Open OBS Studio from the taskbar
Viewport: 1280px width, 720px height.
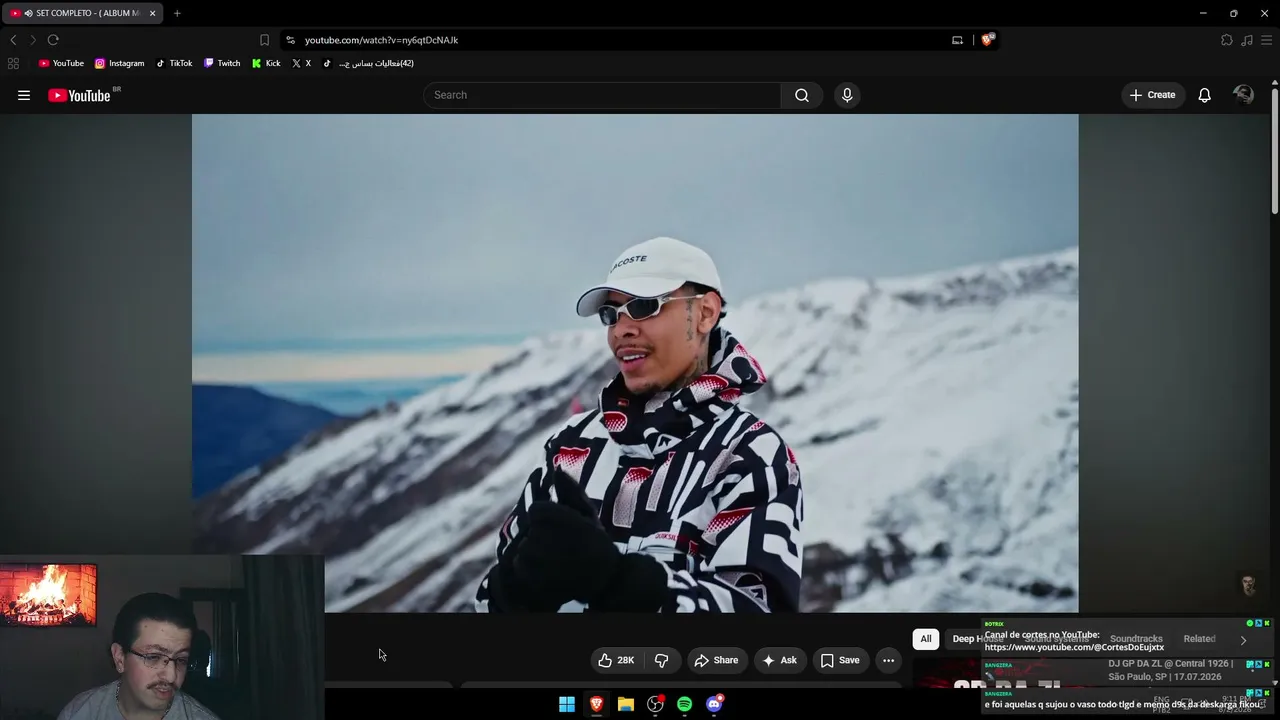click(x=655, y=704)
